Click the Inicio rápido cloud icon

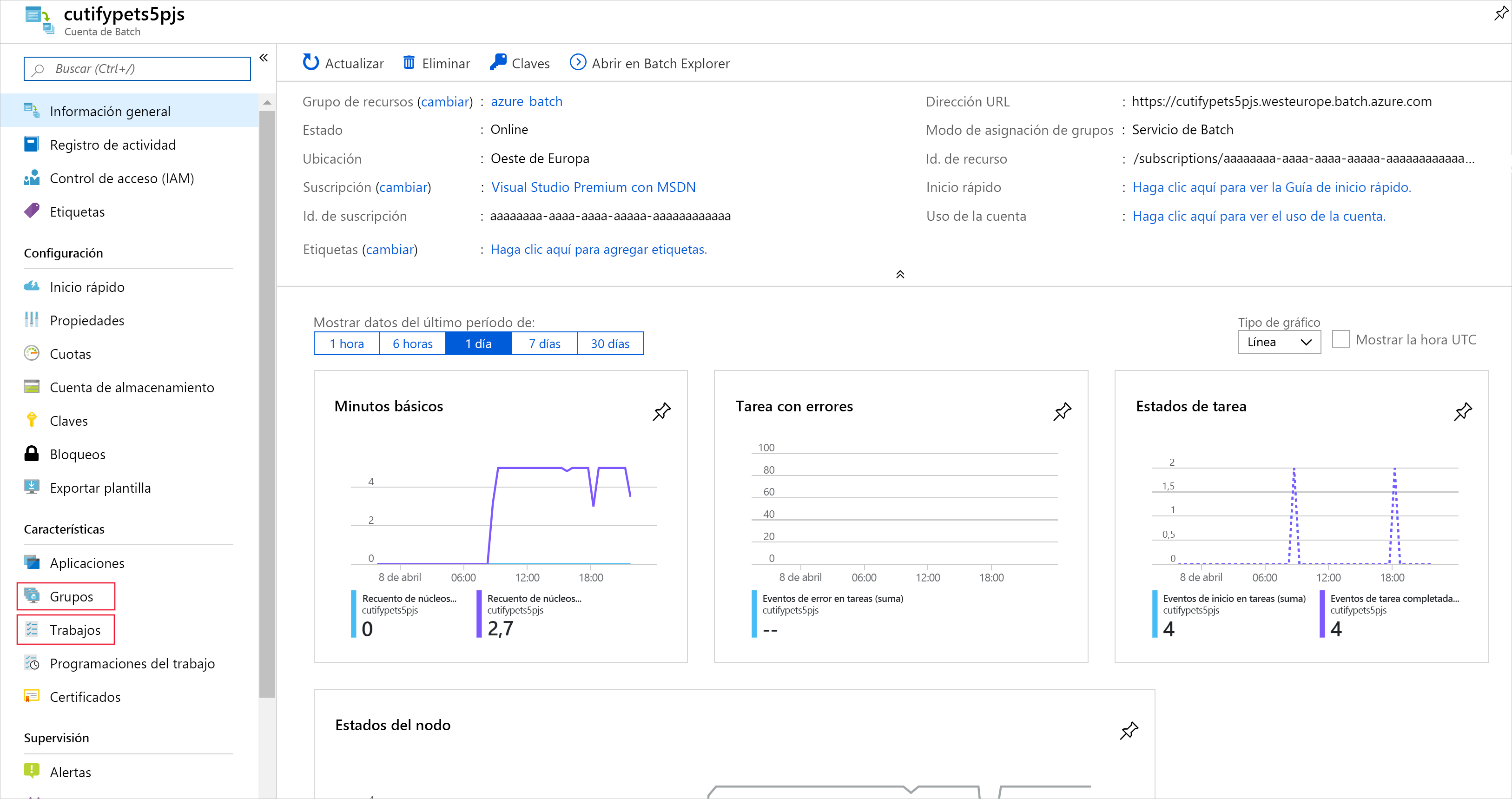(32, 286)
